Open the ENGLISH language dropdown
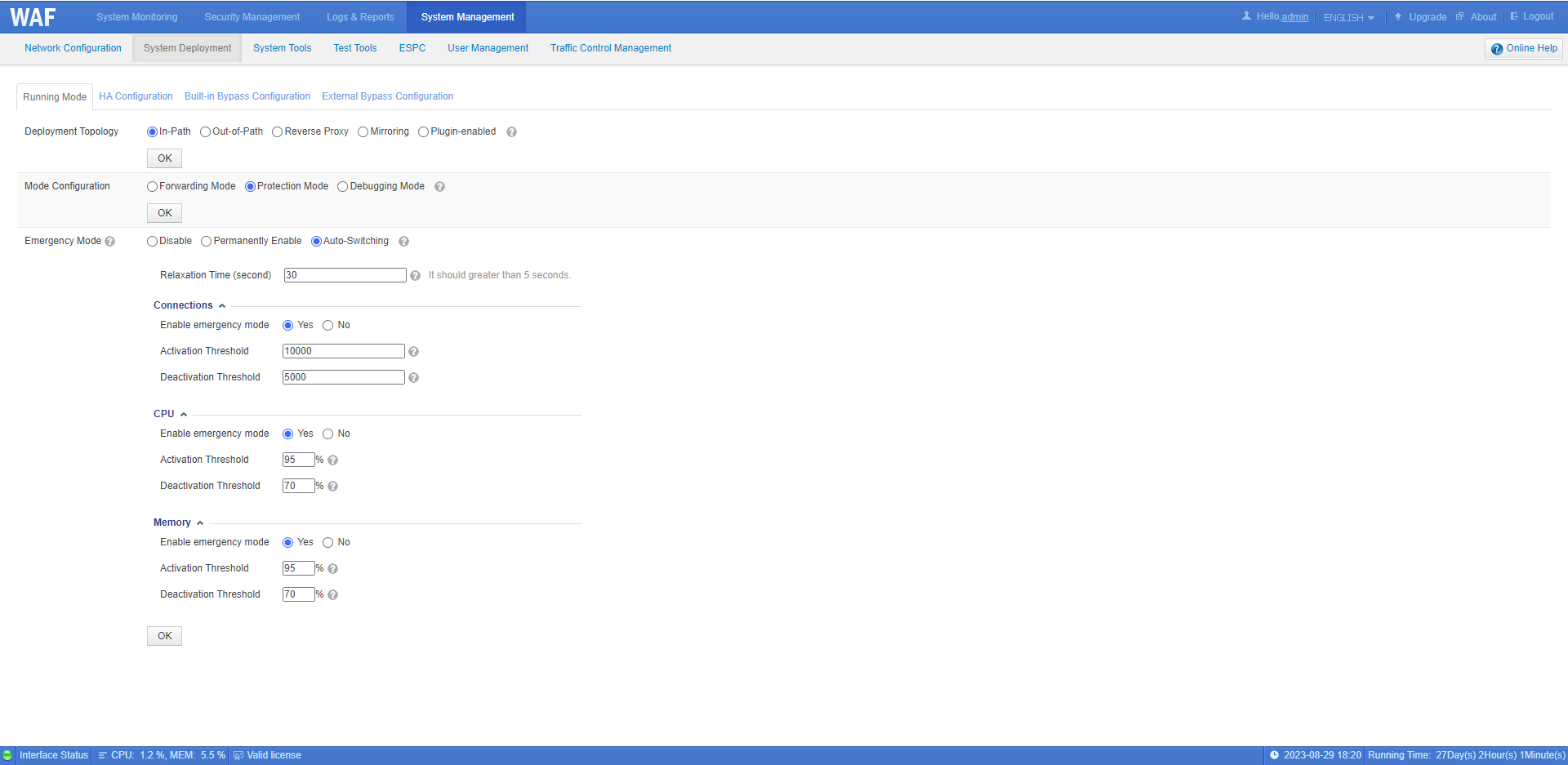This screenshot has width=1568, height=765. coord(1348,18)
